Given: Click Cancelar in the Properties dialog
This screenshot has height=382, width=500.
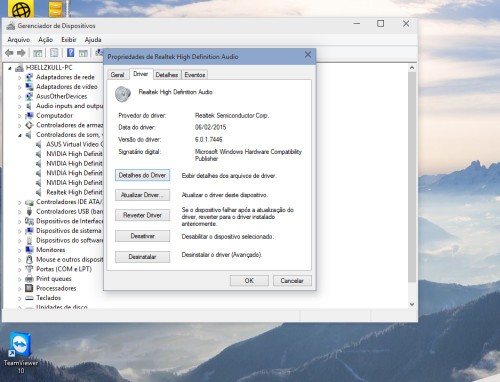Looking at the screenshot, I should pos(292,281).
